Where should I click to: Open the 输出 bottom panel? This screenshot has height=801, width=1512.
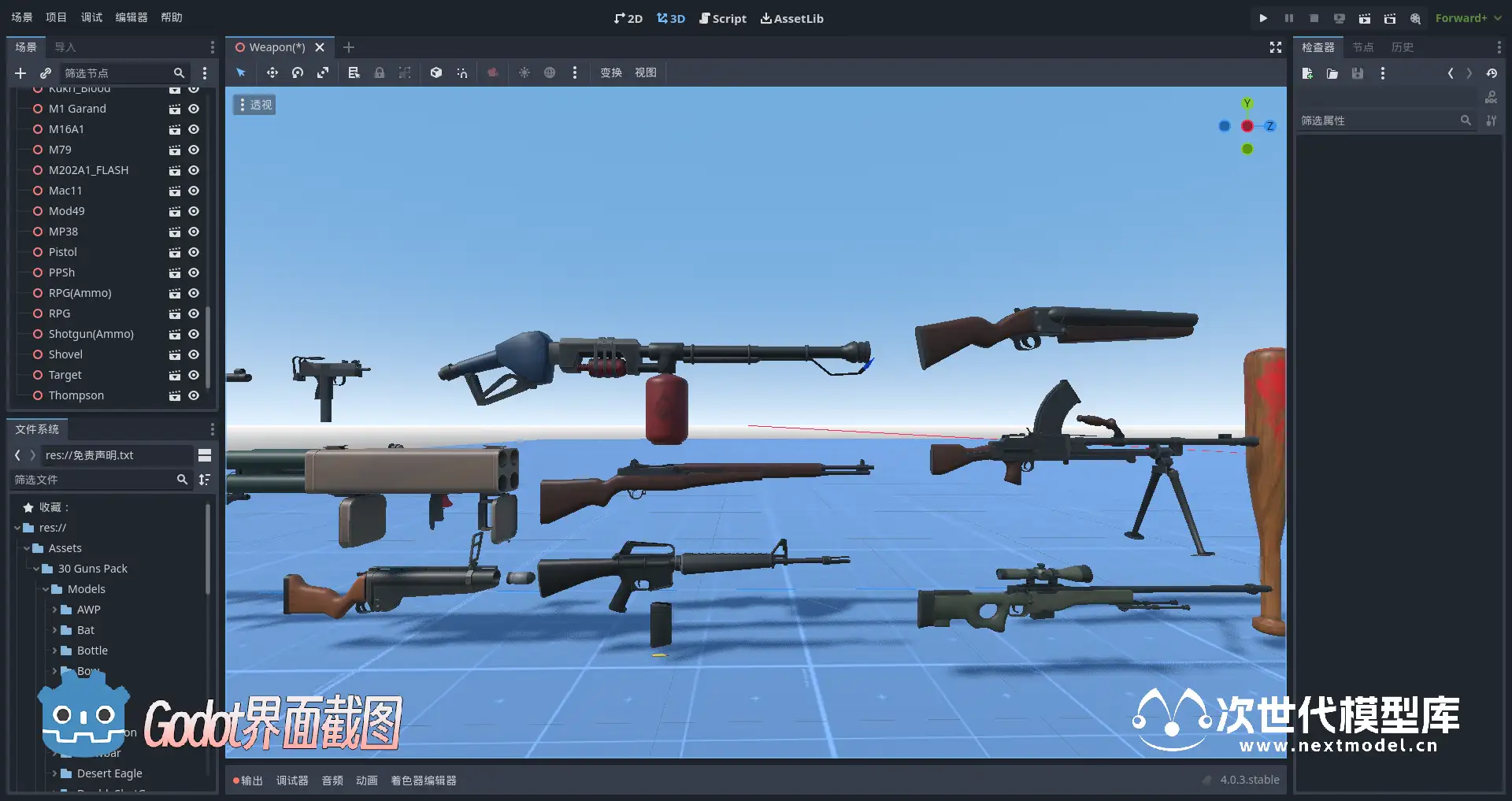(248, 781)
